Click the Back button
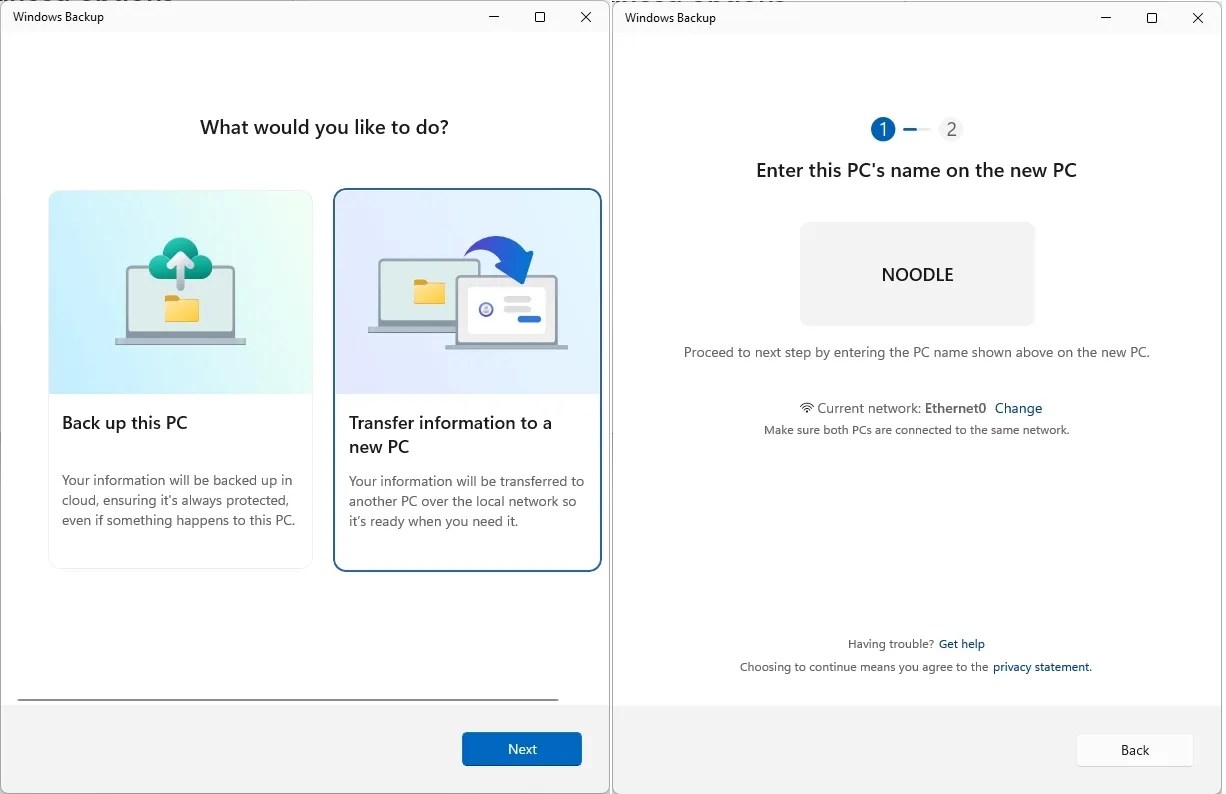Viewport: 1226px width, 794px height. (1134, 750)
